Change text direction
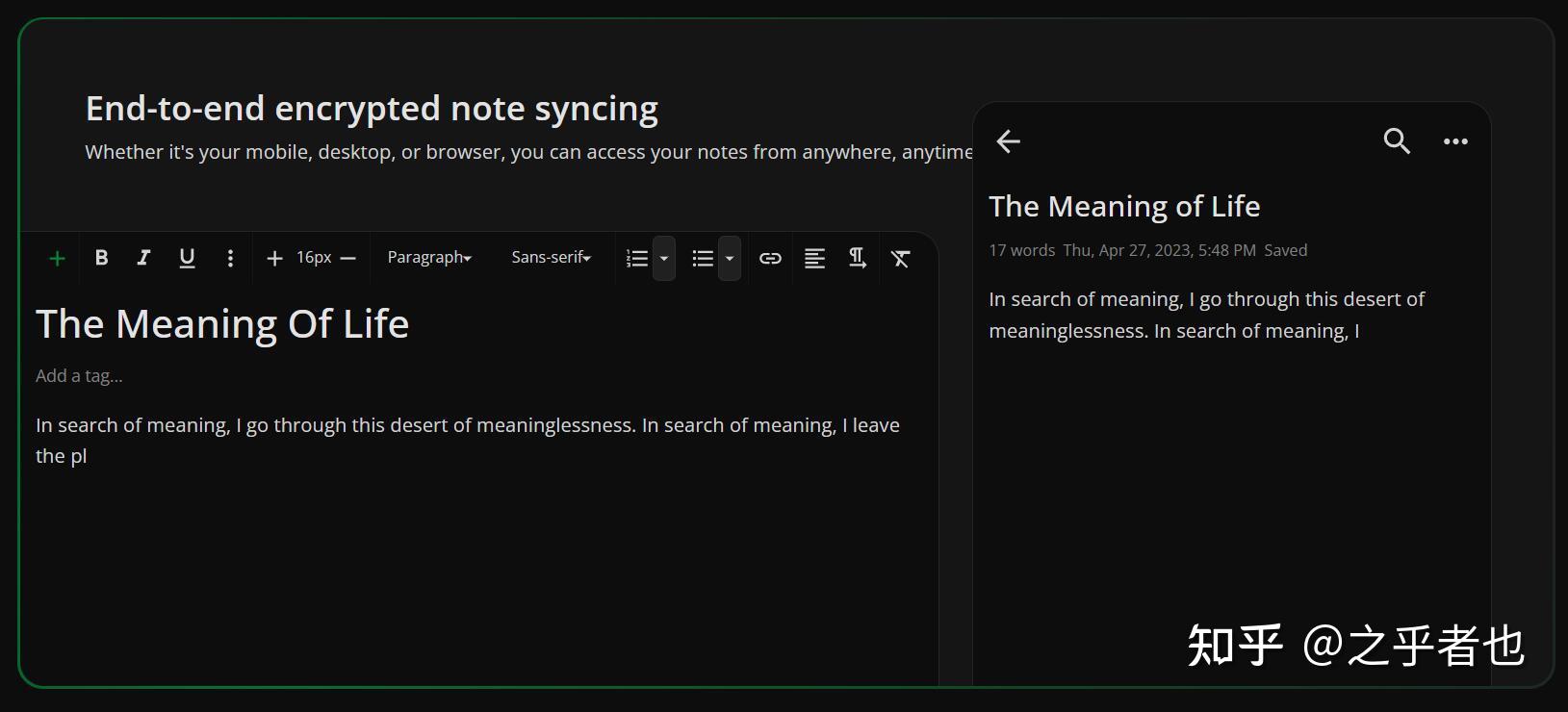The height and width of the screenshot is (712, 1568). pos(857,258)
